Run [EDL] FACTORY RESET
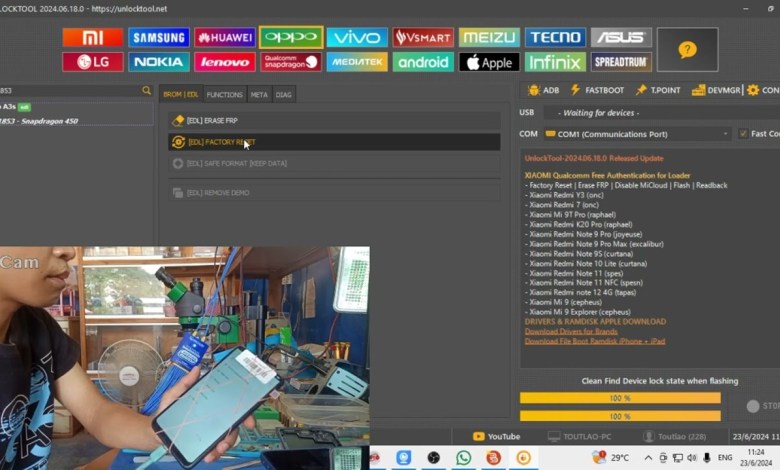 [x=334, y=142]
